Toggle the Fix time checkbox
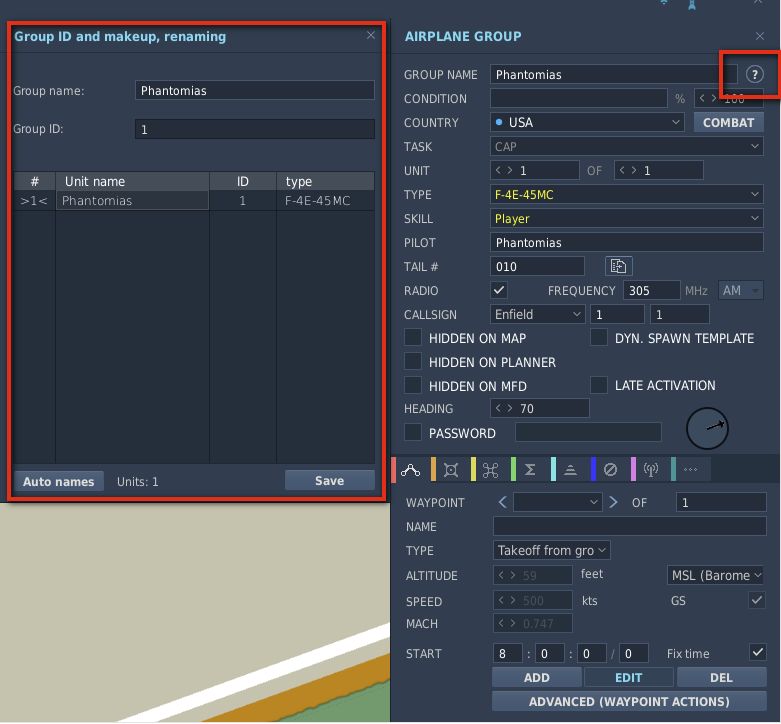Viewport: 781px width, 724px height. click(x=757, y=652)
